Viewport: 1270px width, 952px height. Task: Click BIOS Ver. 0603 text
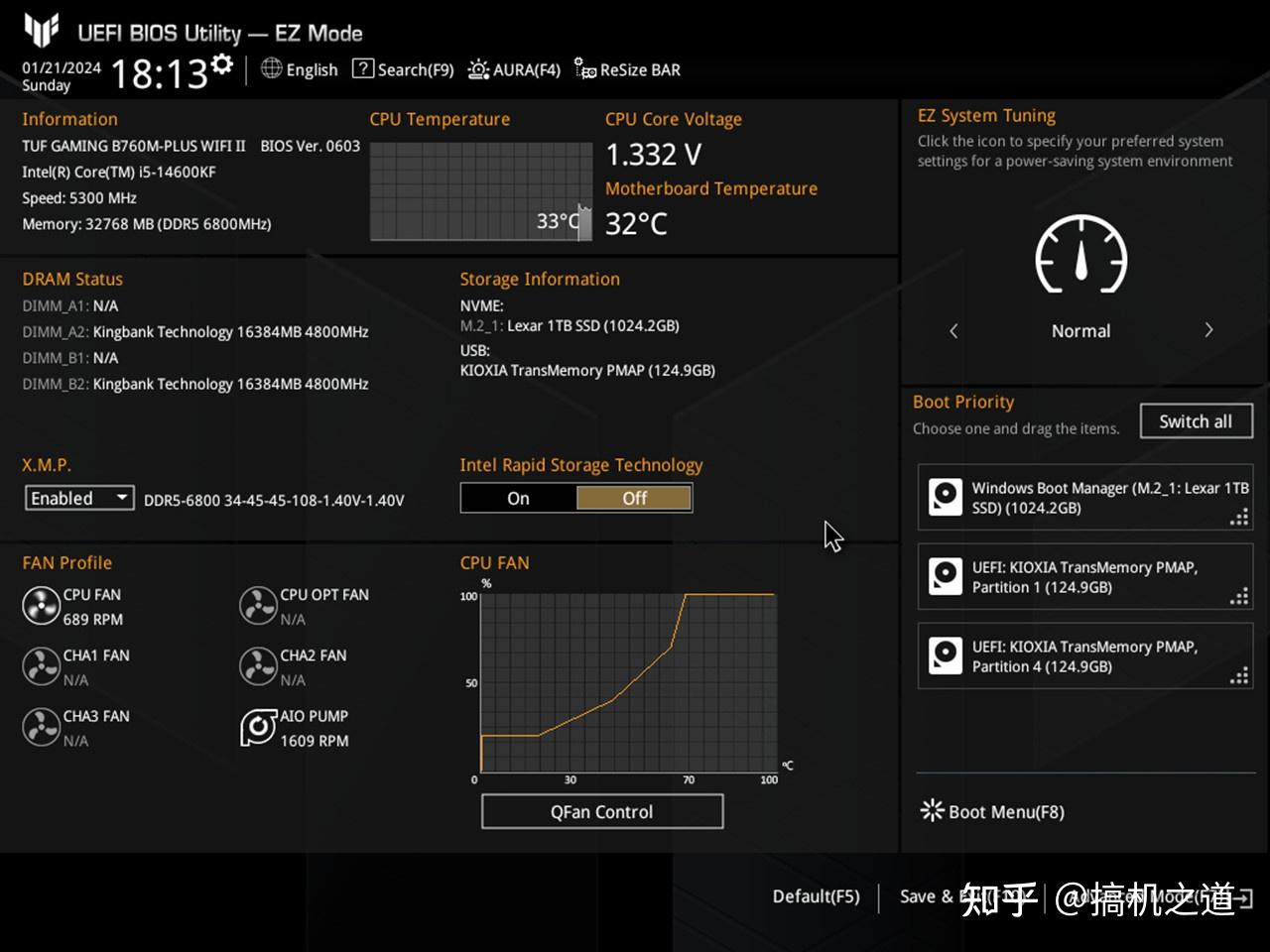pos(311,146)
